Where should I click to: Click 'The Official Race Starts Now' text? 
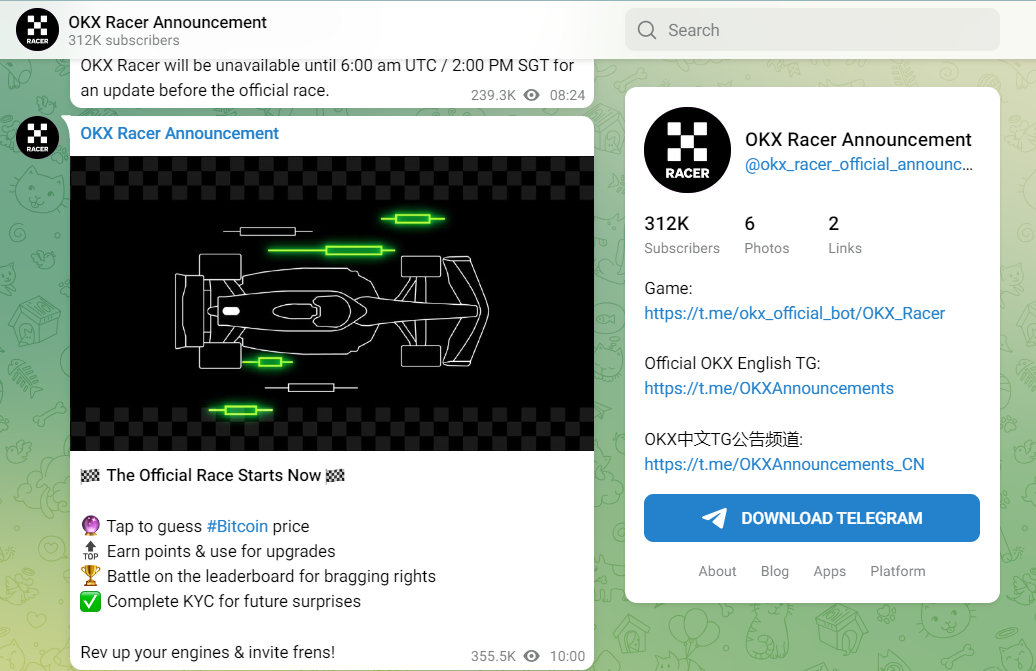point(213,476)
